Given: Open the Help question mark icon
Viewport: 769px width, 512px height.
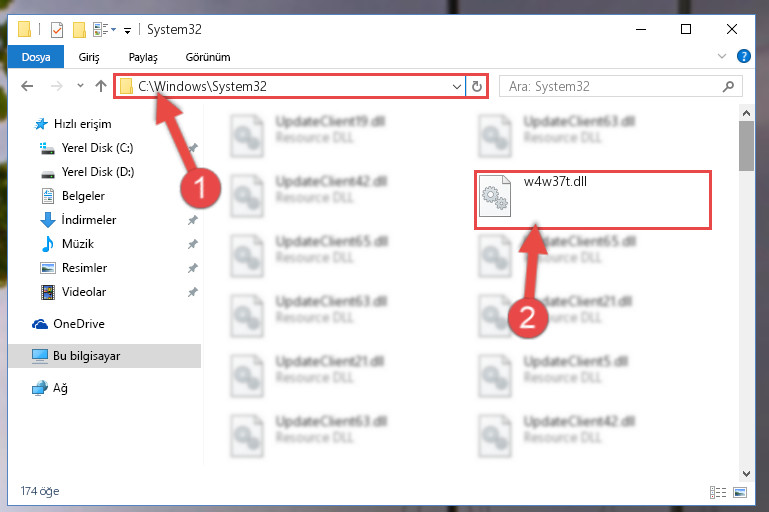Looking at the screenshot, I should coord(743,56).
